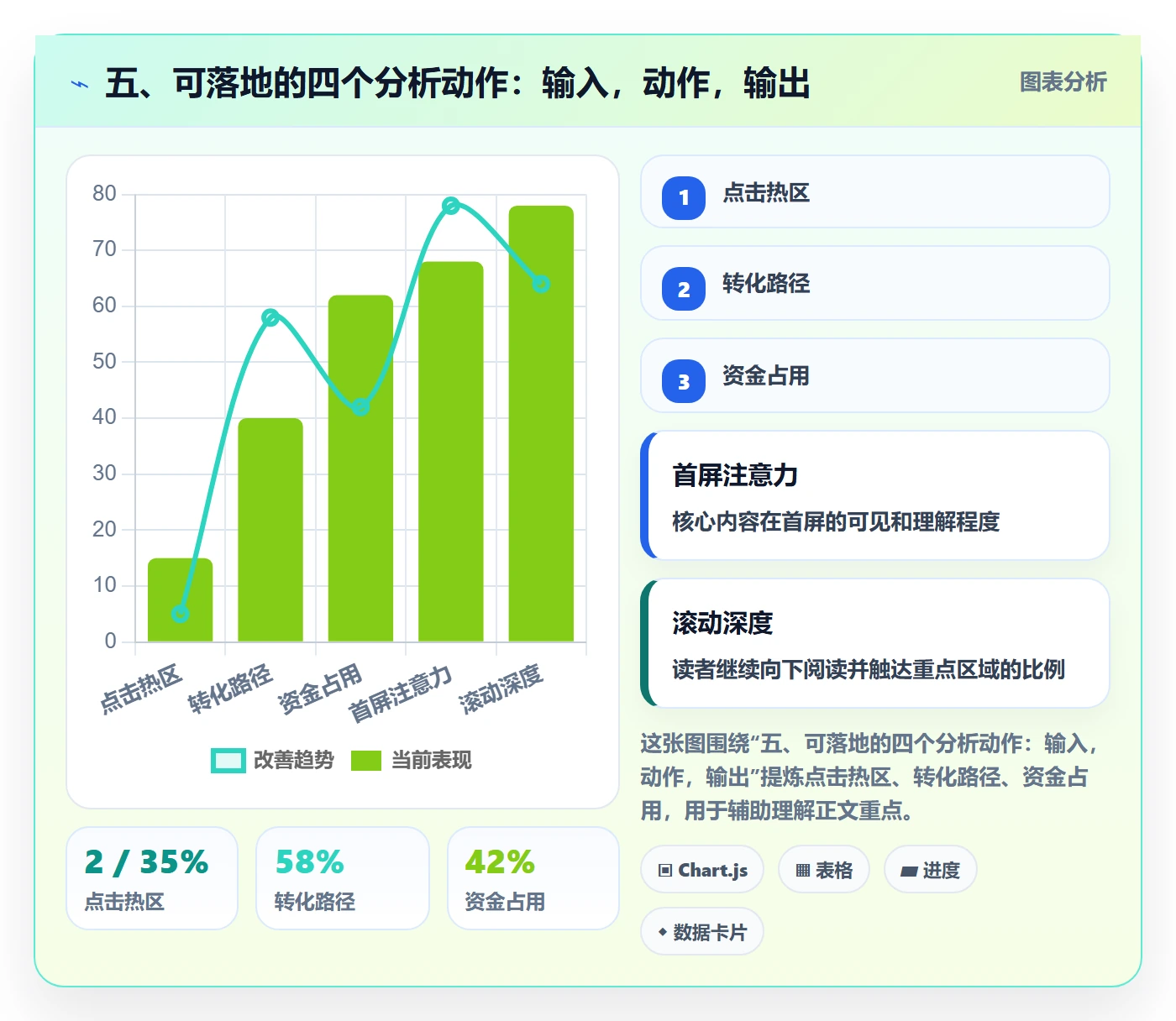This screenshot has height=1021, width=1176.
Task: Click the green bar for 首屏注意力
Action: [x=451, y=452]
